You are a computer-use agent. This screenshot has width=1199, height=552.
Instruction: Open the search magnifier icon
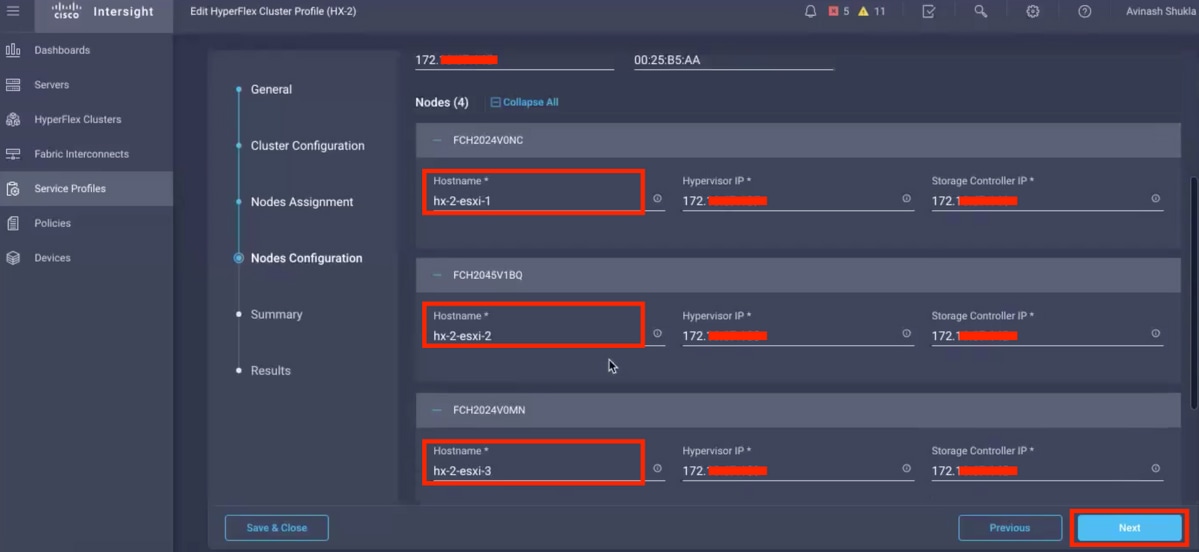tap(980, 11)
